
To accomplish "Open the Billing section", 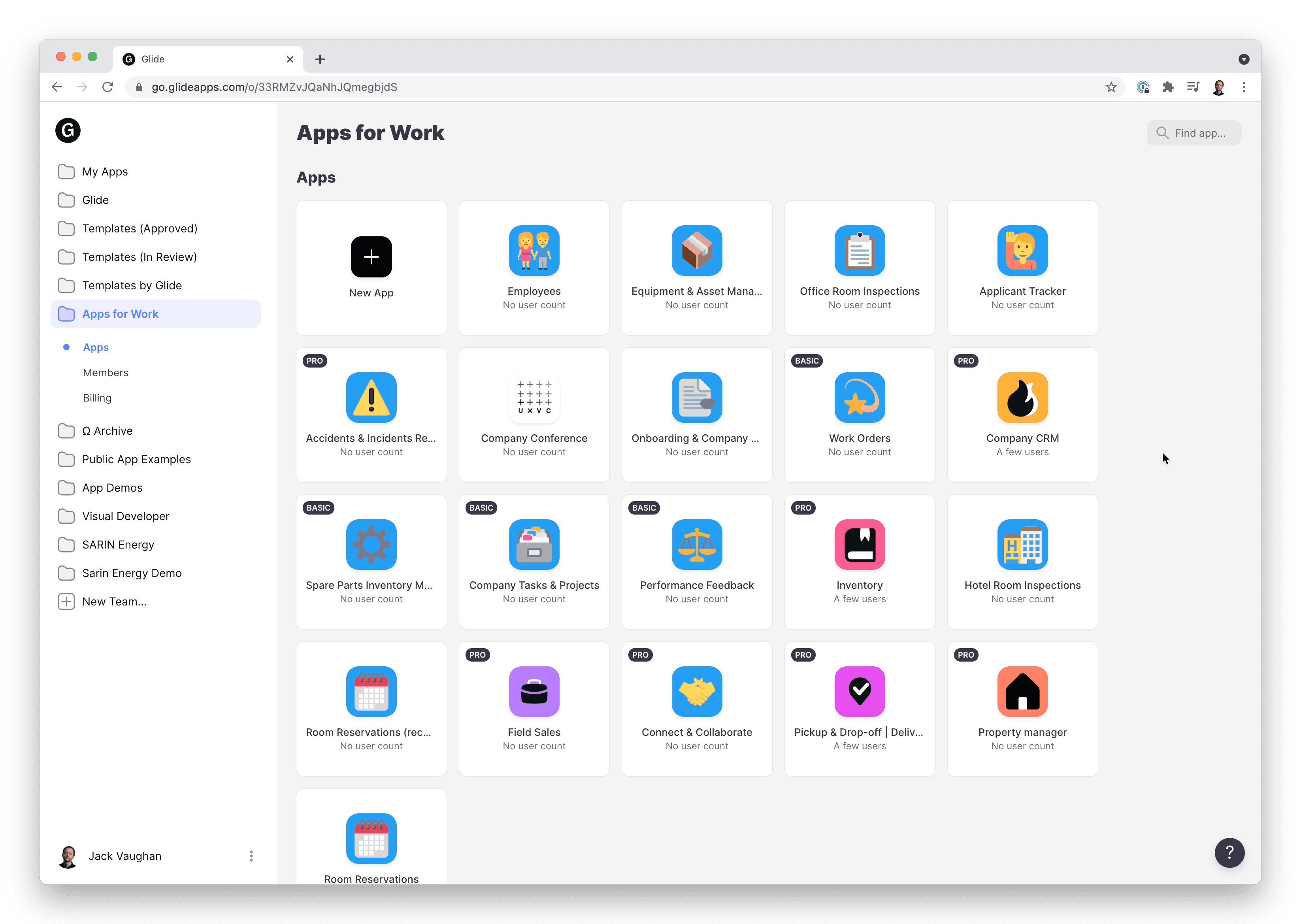I will (x=97, y=398).
